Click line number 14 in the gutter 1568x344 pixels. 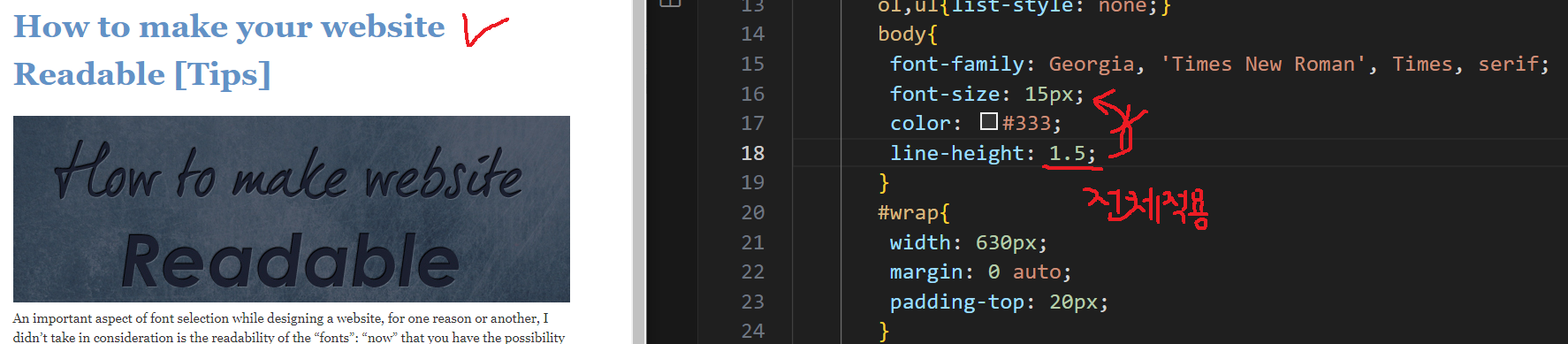point(752,34)
